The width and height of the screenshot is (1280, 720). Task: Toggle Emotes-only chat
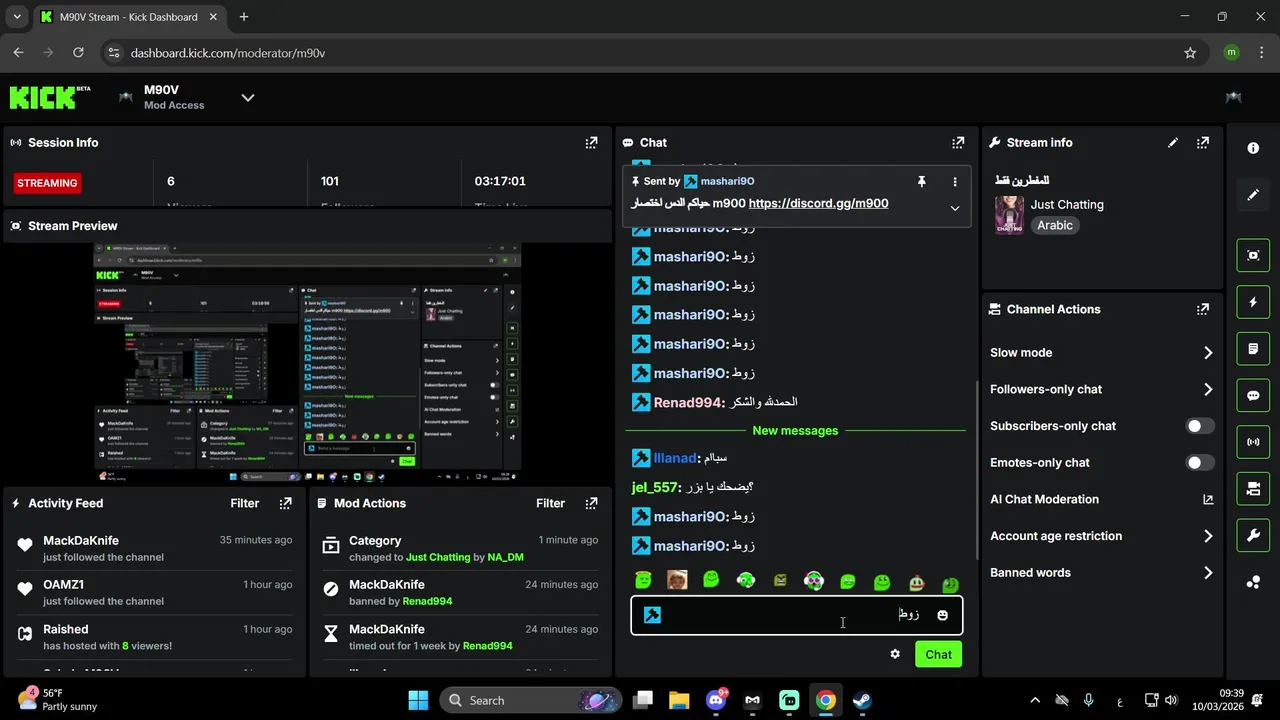1199,463
